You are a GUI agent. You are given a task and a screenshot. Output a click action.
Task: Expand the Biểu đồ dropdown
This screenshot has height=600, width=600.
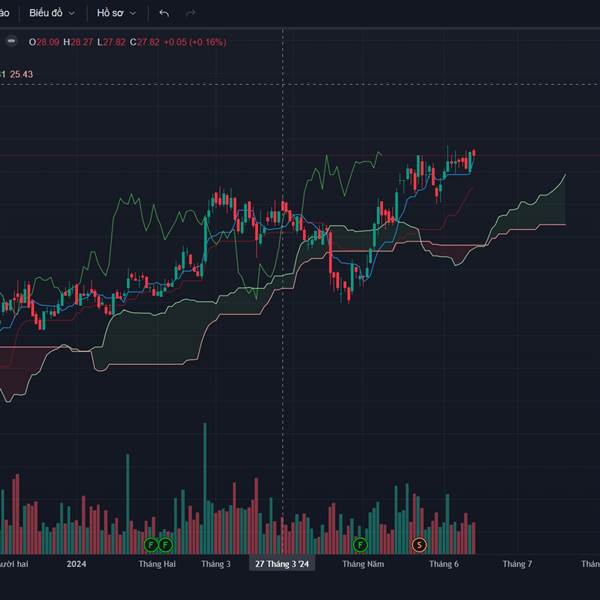(51, 13)
